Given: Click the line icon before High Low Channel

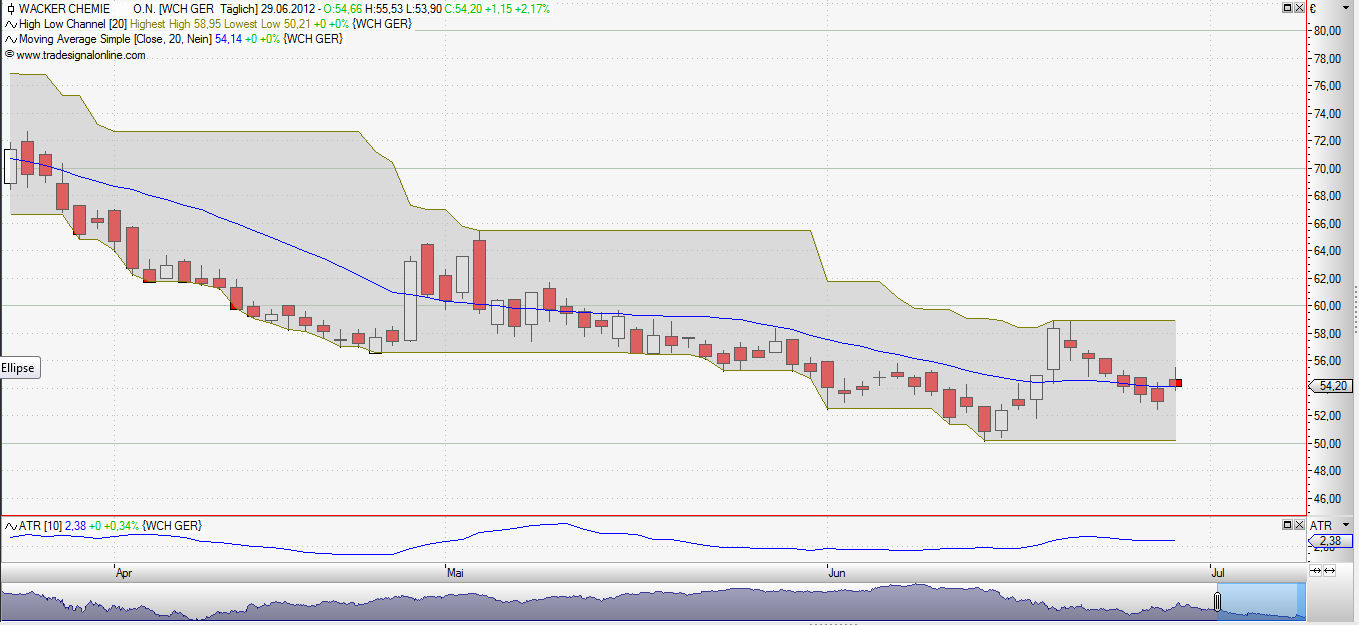Looking at the screenshot, I should pyautogui.click(x=10, y=24).
